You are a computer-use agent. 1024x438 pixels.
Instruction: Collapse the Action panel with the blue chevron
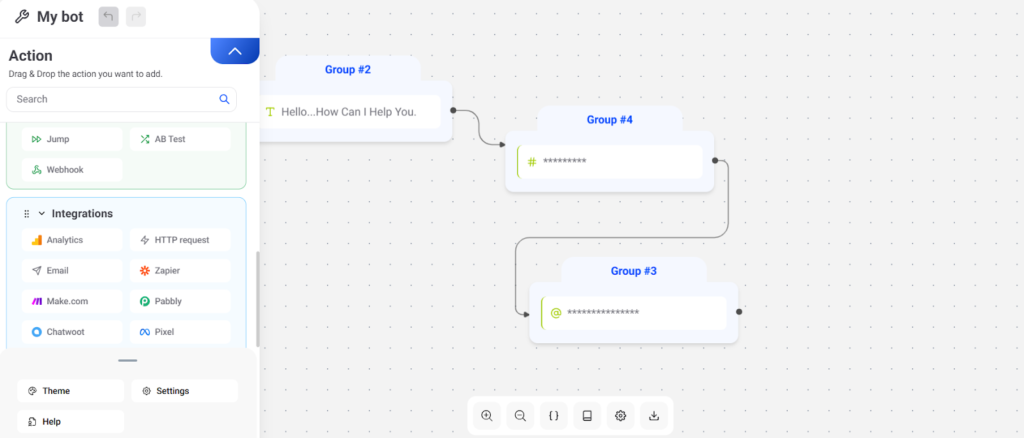click(235, 51)
